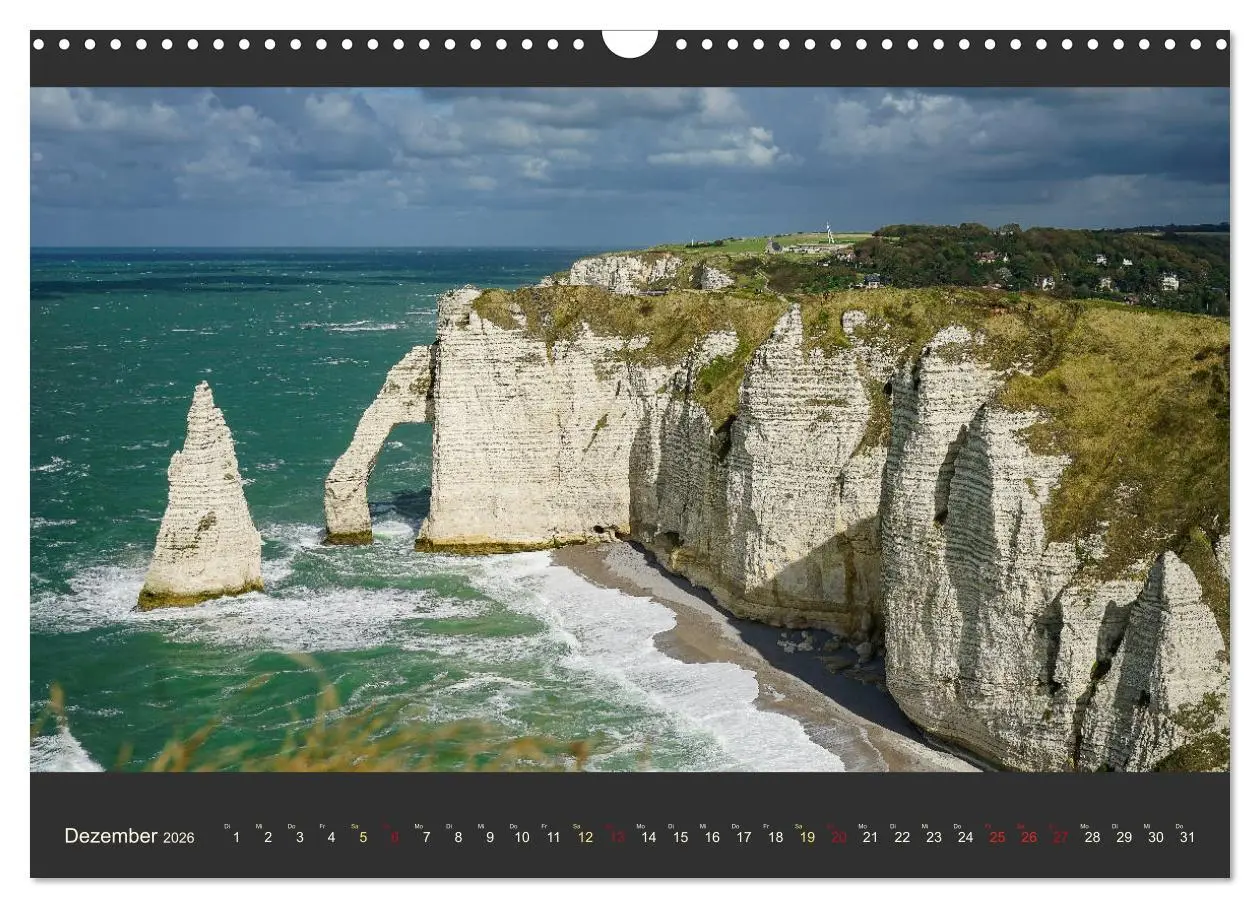Select the red Sunday 13 date

pyautogui.click(x=617, y=838)
